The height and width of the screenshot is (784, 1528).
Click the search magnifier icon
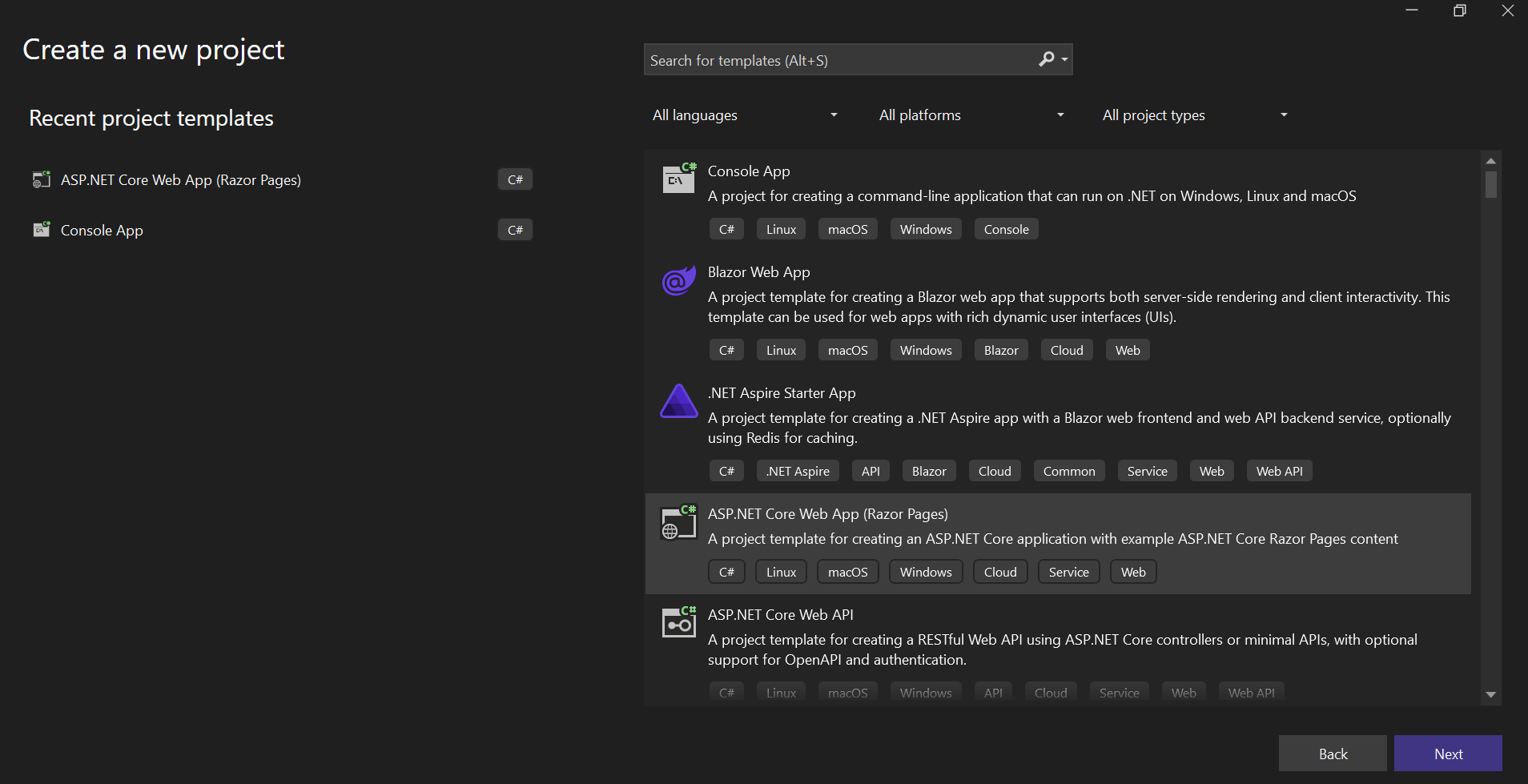pos(1047,59)
